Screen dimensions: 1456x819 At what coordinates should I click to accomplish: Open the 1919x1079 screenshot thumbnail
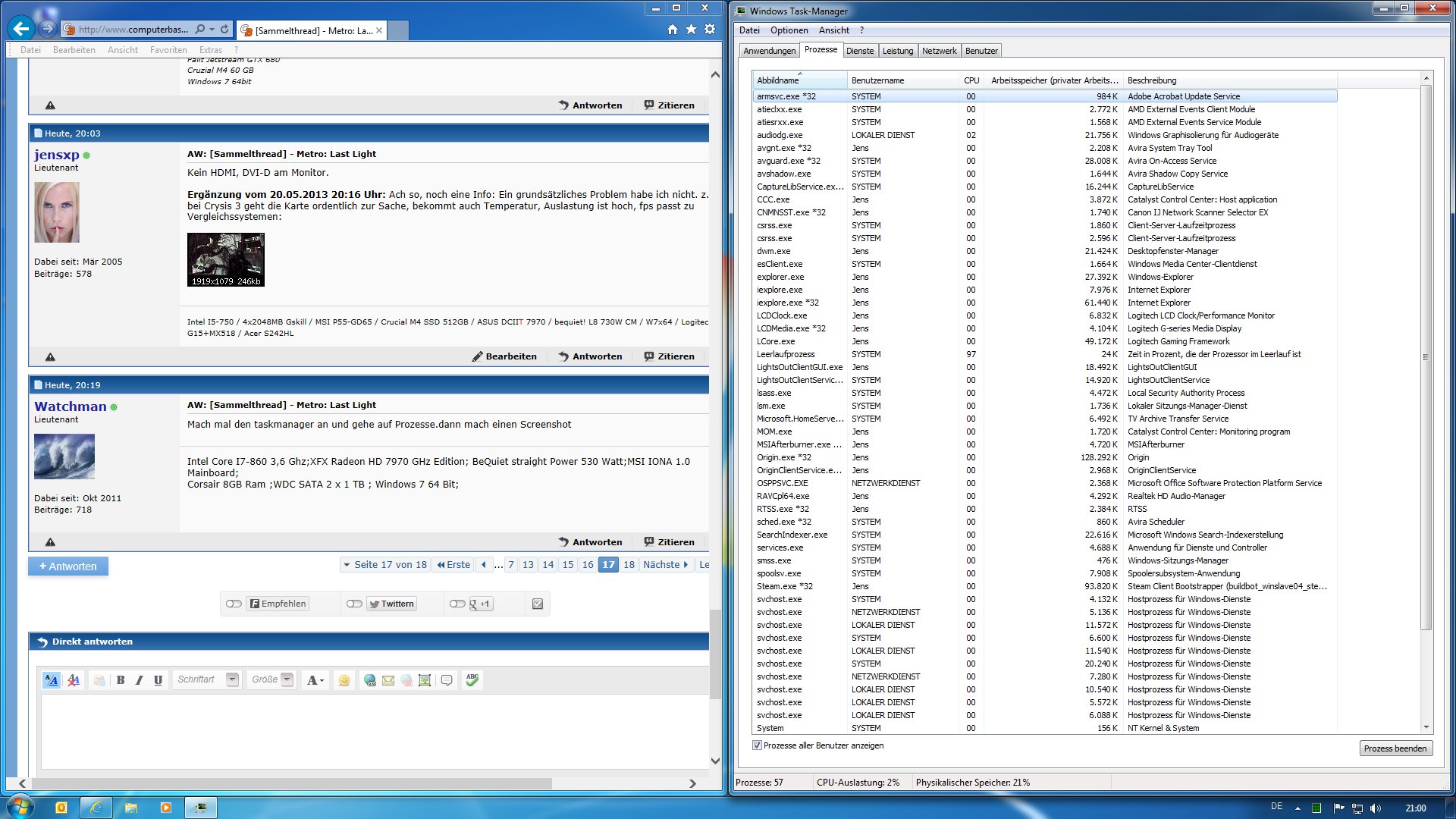pos(226,259)
